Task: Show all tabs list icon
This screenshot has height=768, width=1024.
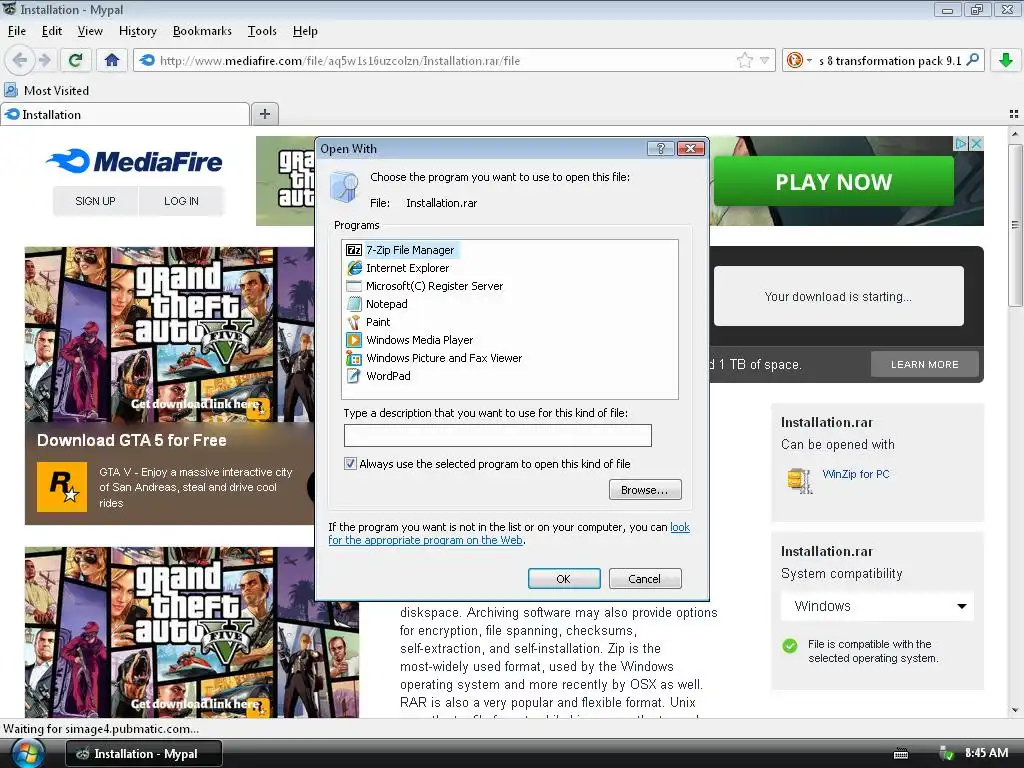Action: [x=1014, y=114]
